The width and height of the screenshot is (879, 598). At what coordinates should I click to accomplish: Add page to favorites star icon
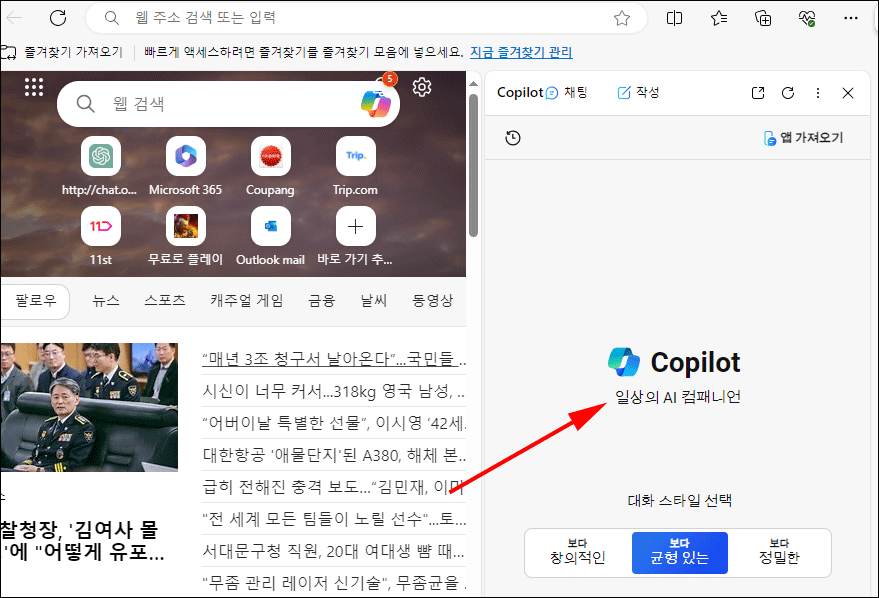[622, 18]
